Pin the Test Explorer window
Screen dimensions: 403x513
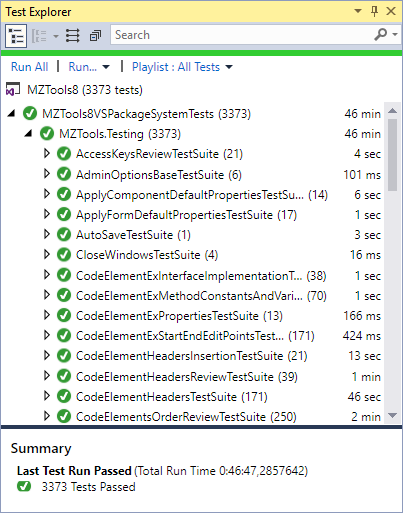(375, 11)
